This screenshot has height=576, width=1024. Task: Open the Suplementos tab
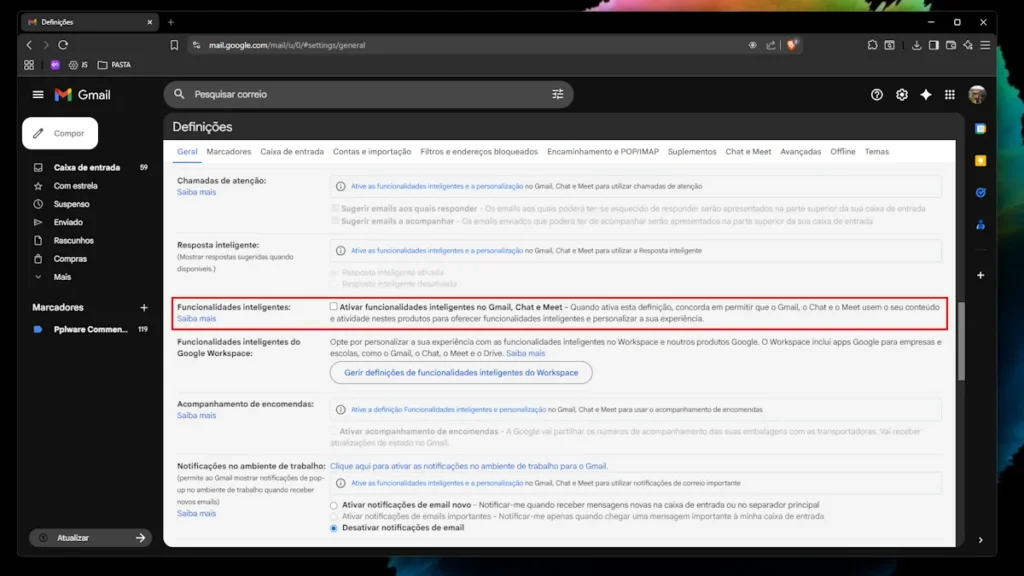[692, 152]
